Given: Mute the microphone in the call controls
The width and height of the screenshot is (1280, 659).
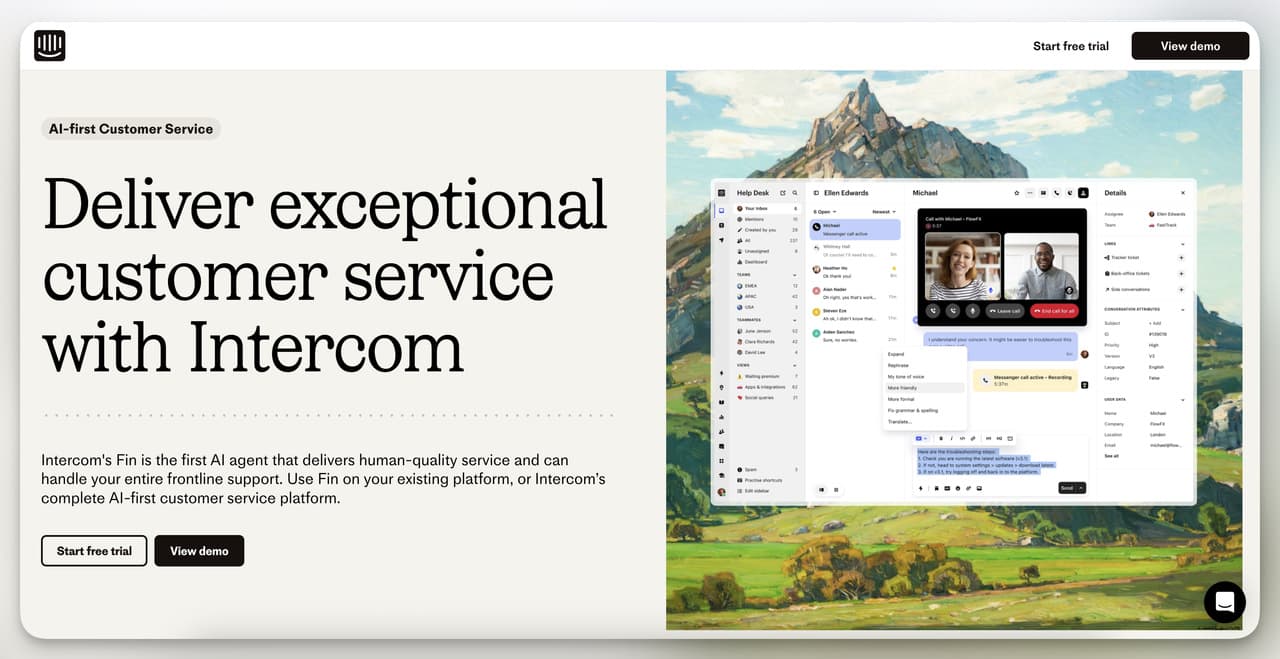Looking at the screenshot, I should pos(973,311).
